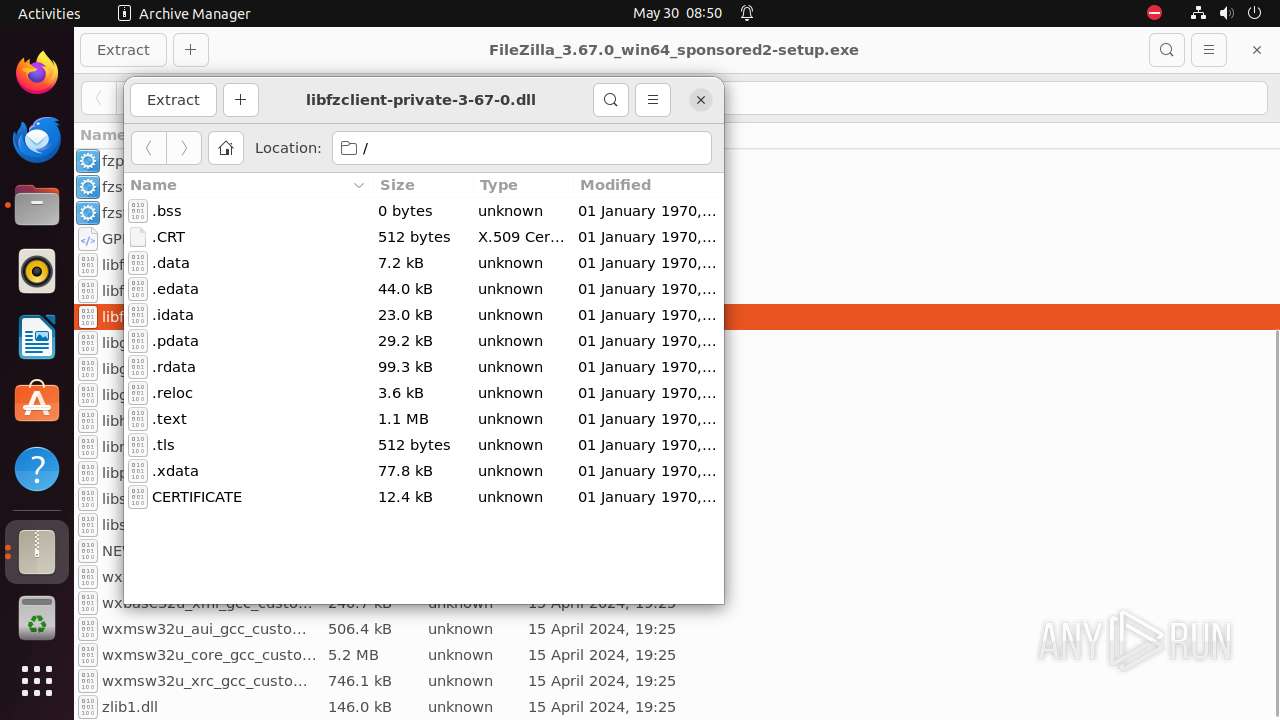Open hamburger menu in libfzclient dll window
The height and width of the screenshot is (720, 1280).
[x=653, y=100]
